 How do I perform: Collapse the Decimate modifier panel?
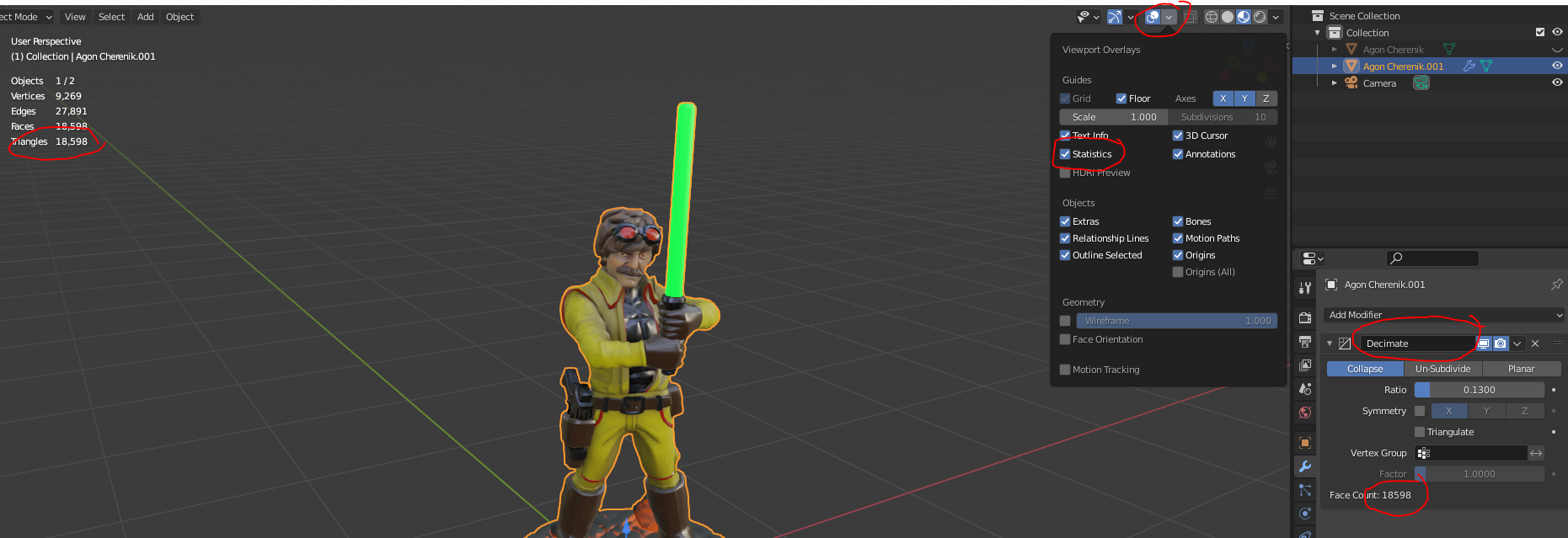[1330, 344]
